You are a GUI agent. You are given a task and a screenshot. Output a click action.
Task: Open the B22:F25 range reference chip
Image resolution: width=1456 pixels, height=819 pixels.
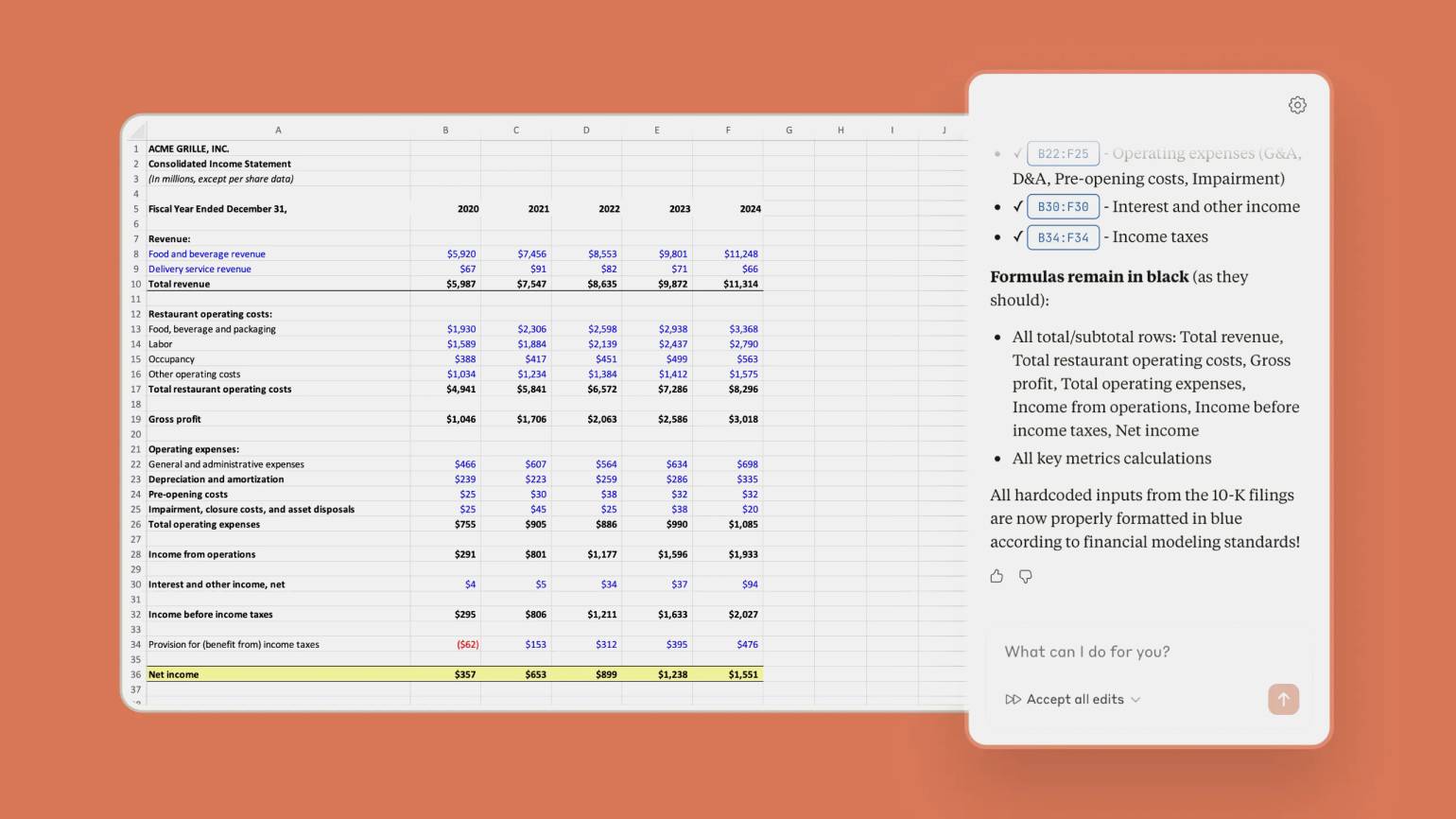[x=1063, y=153]
